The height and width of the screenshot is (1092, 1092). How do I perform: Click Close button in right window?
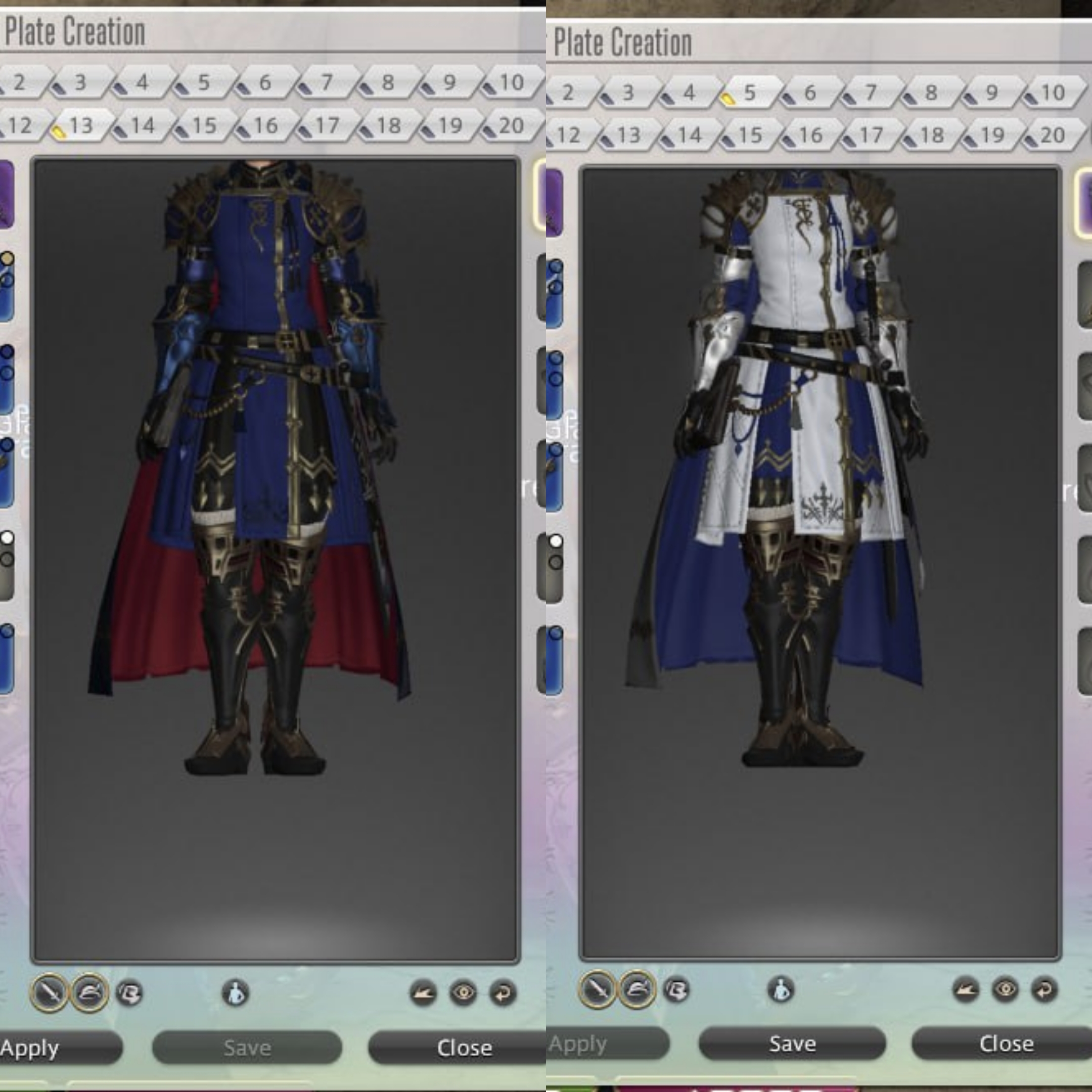click(x=1002, y=1043)
